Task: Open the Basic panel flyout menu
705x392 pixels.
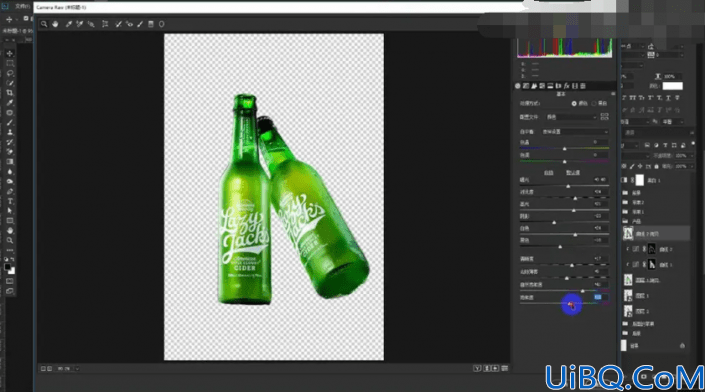Action: tap(613, 94)
